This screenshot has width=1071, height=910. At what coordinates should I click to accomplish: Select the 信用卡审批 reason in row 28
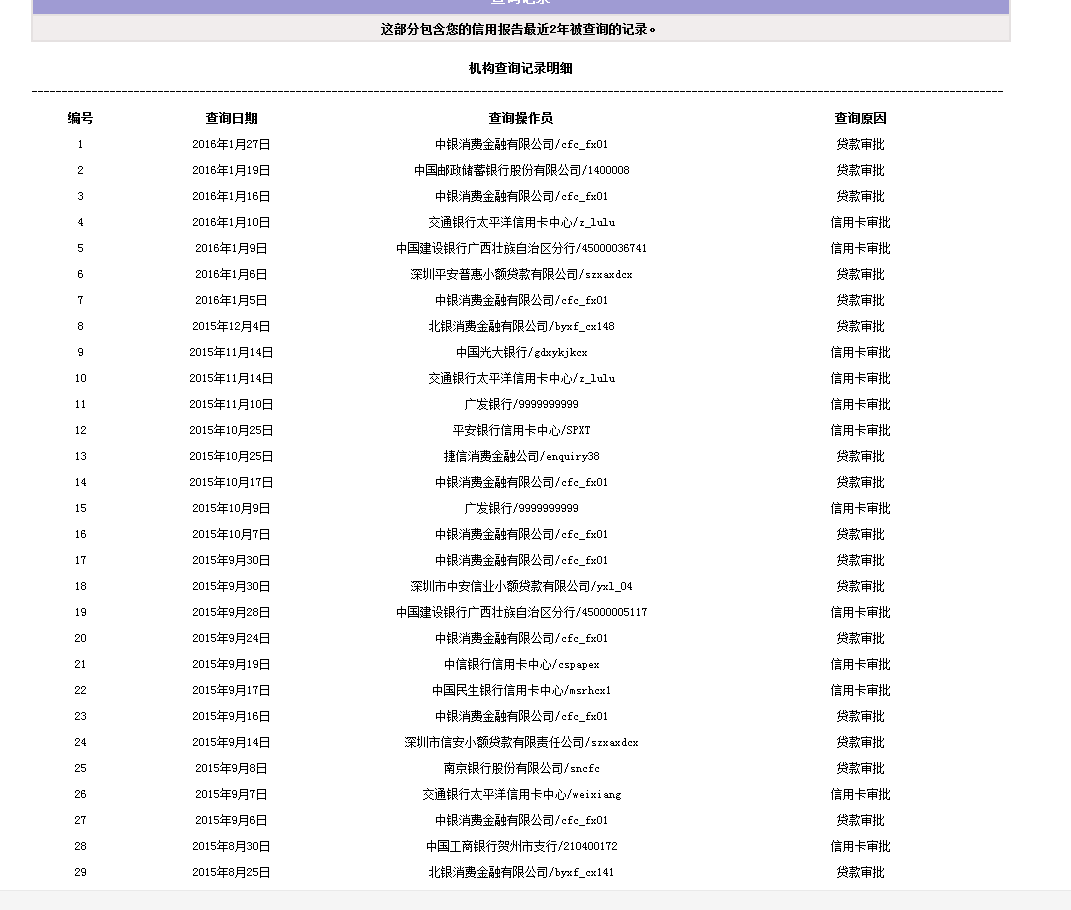click(860, 846)
